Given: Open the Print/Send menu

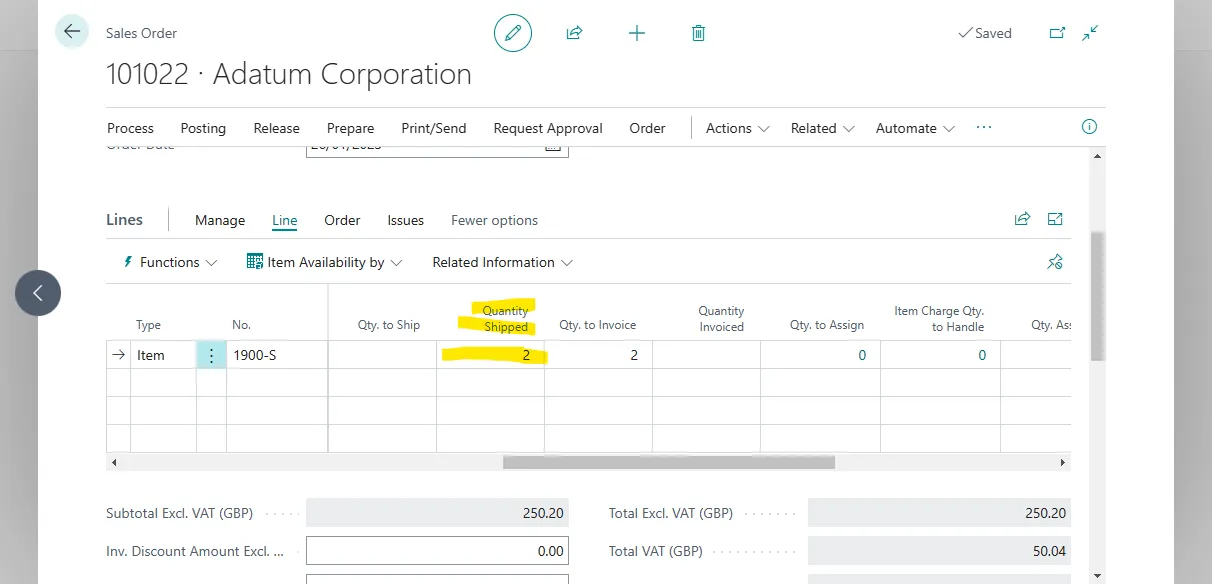Looking at the screenshot, I should click(x=434, y=128).
